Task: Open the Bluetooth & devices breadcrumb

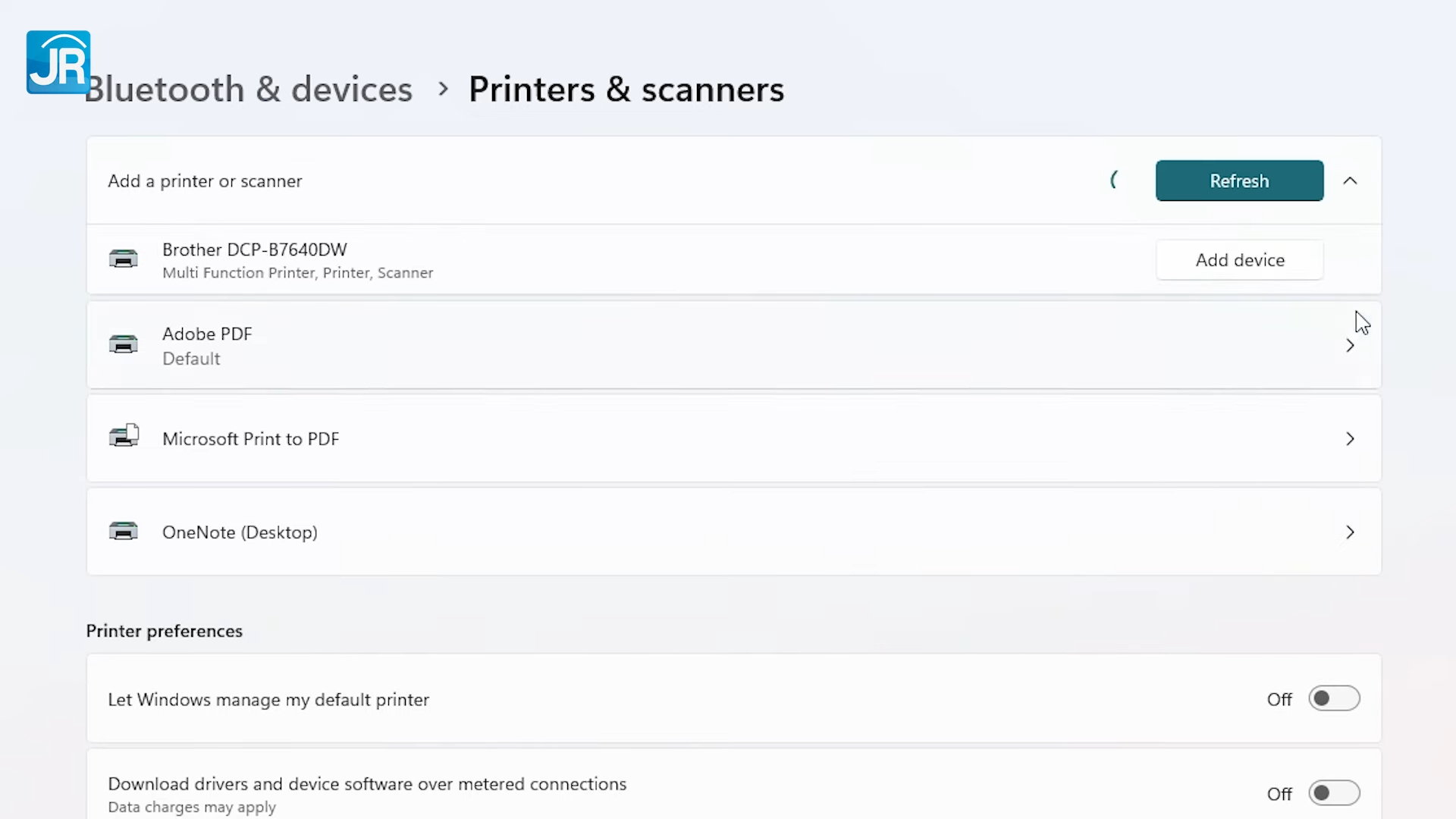Action: click(249, 89)
